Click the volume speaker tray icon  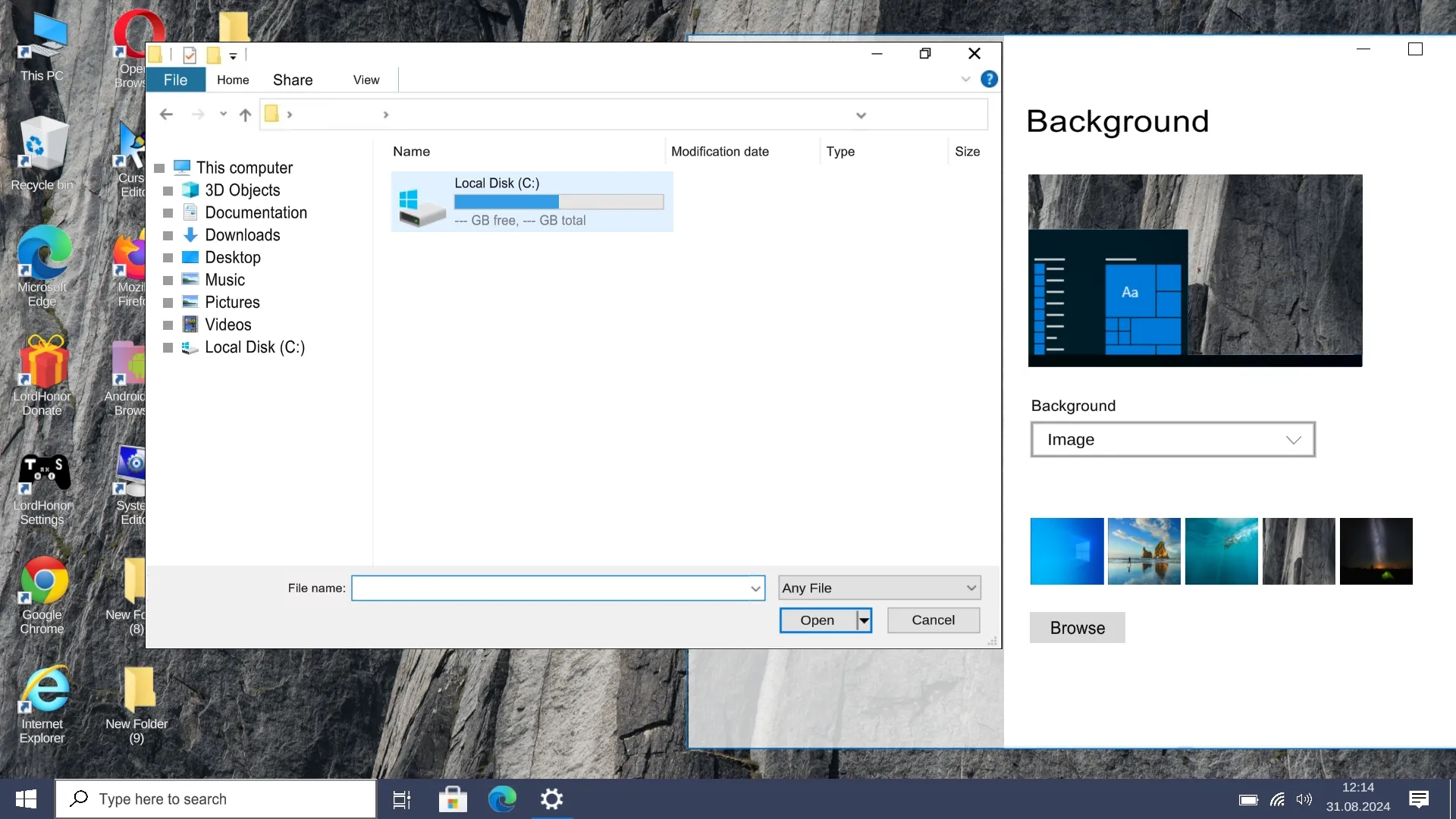pyautogui.click(x=1304, y=799)
